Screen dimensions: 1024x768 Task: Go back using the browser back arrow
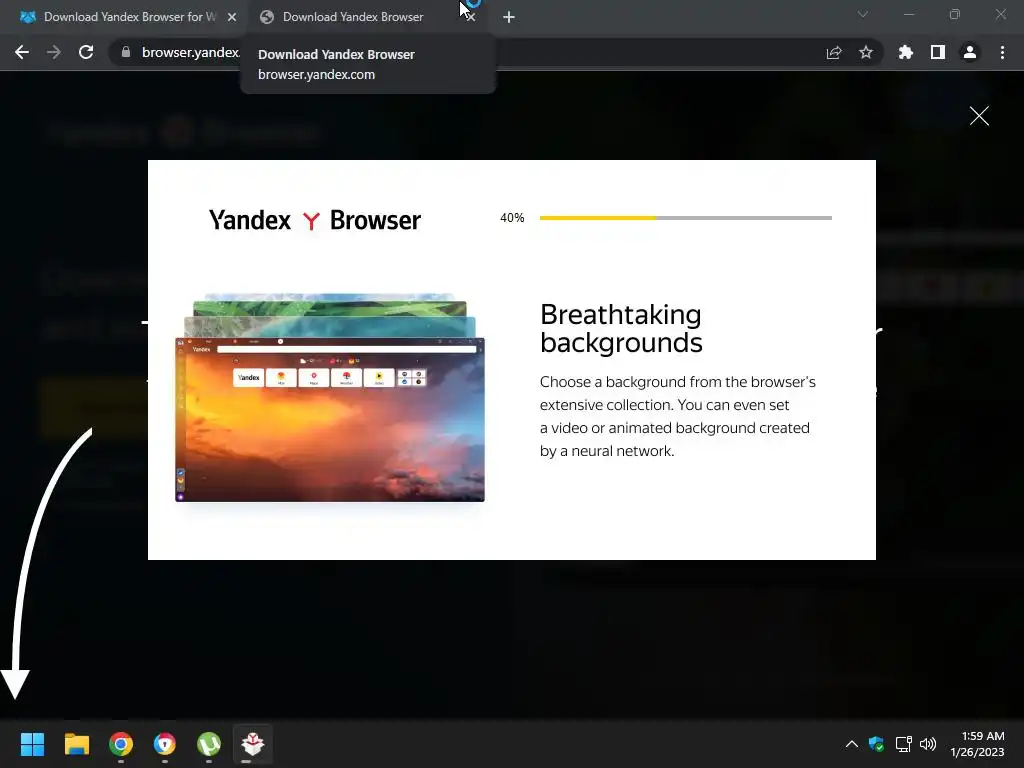click(22, 52)
